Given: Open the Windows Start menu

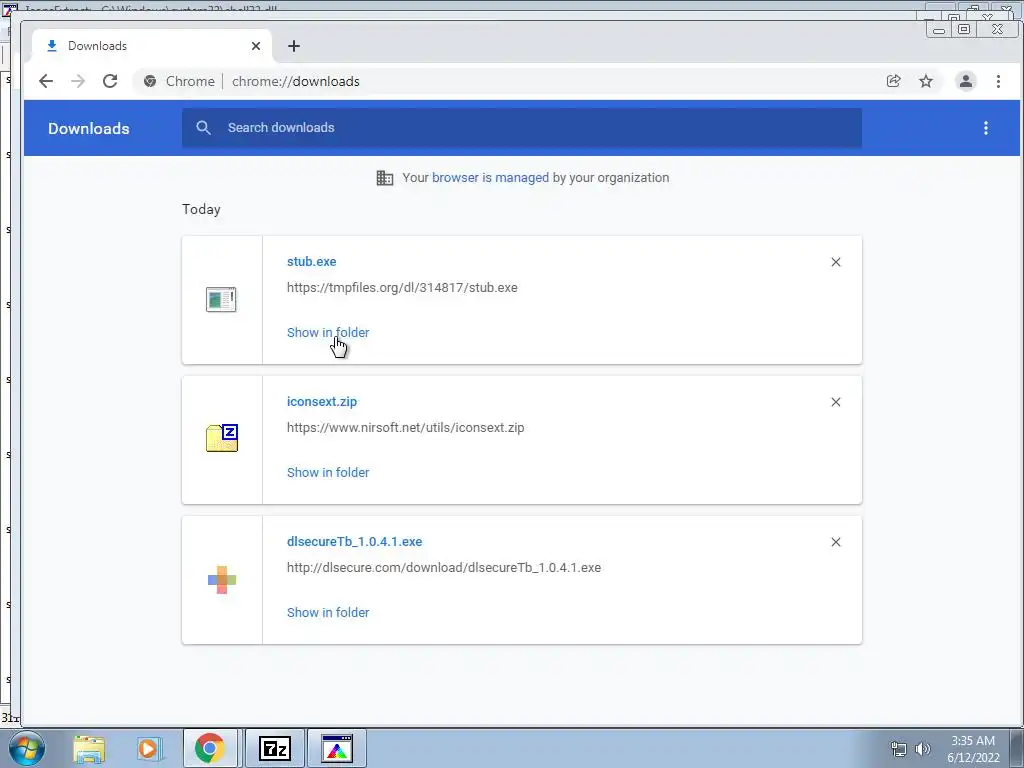Looking at the screenshot, I should pyautogui.click(x=27, y=748).
